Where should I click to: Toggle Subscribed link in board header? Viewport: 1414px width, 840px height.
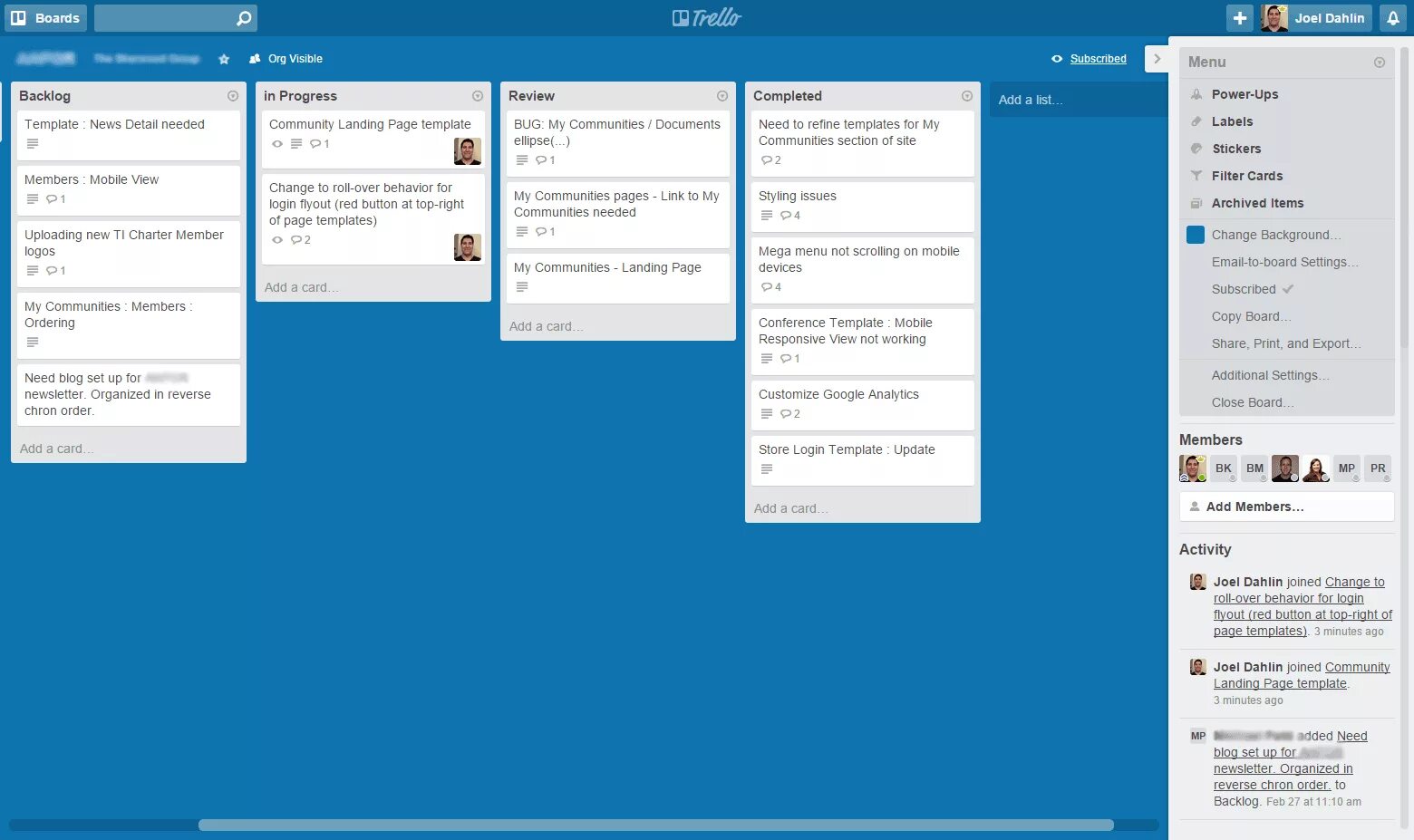[x=1098, y=59]
